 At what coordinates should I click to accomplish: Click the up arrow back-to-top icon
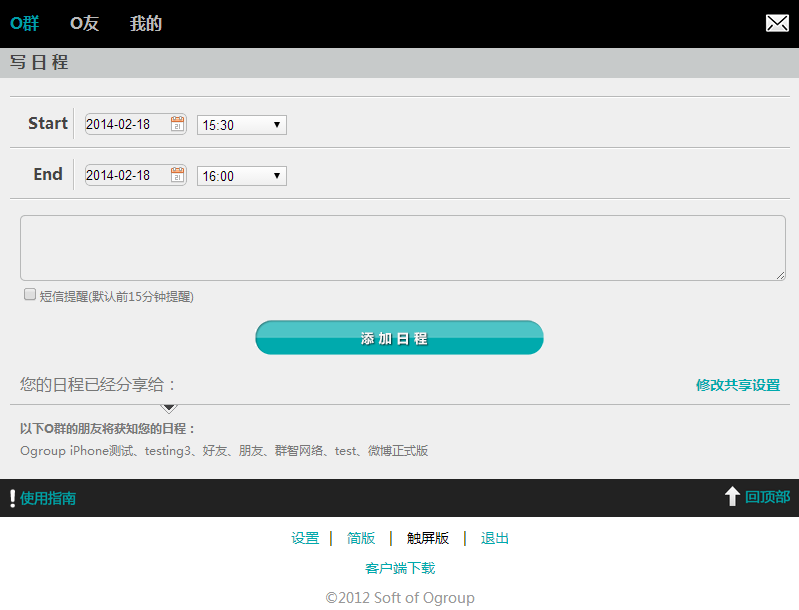pos(732,497)
